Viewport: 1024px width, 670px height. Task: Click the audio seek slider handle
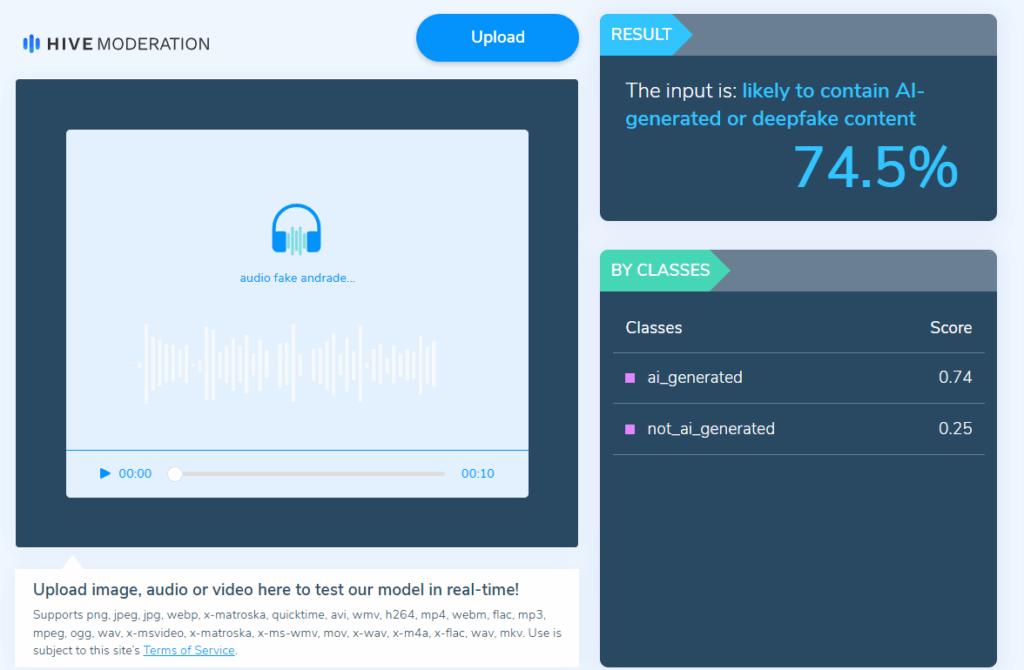coord(175,474)
